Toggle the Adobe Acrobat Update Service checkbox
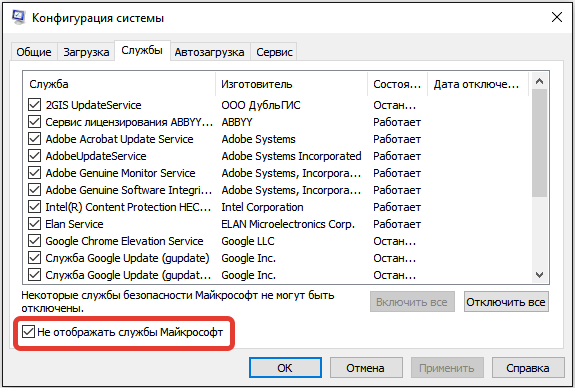 34,139
